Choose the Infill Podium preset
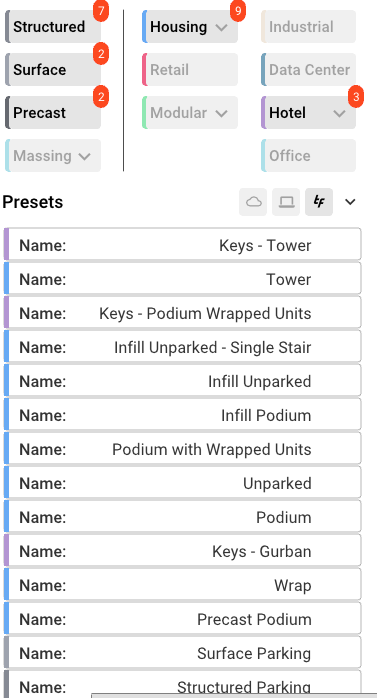 tap(182, 414)
